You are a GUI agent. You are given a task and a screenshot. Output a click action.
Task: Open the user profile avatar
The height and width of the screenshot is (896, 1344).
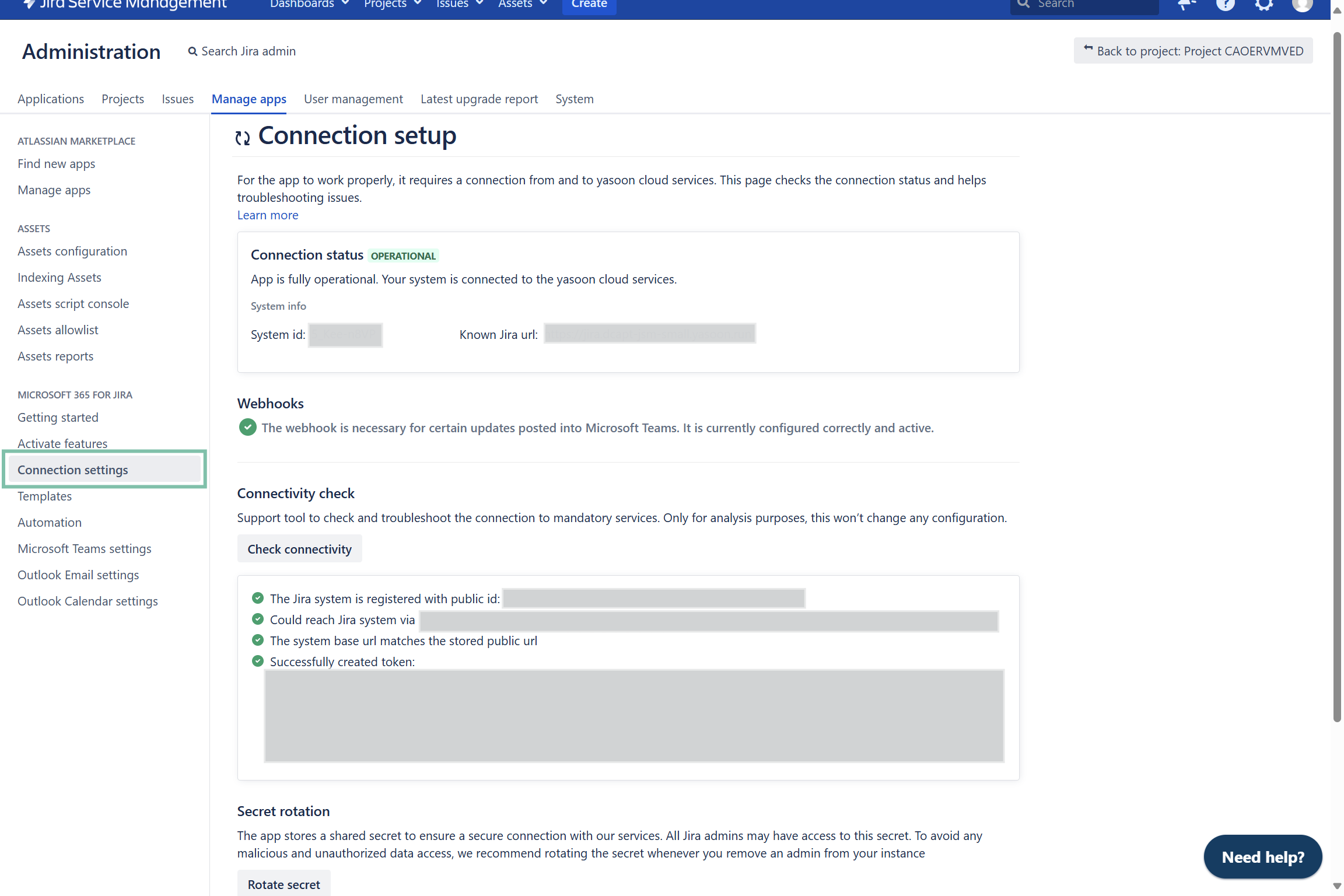tap(1302, 5)
